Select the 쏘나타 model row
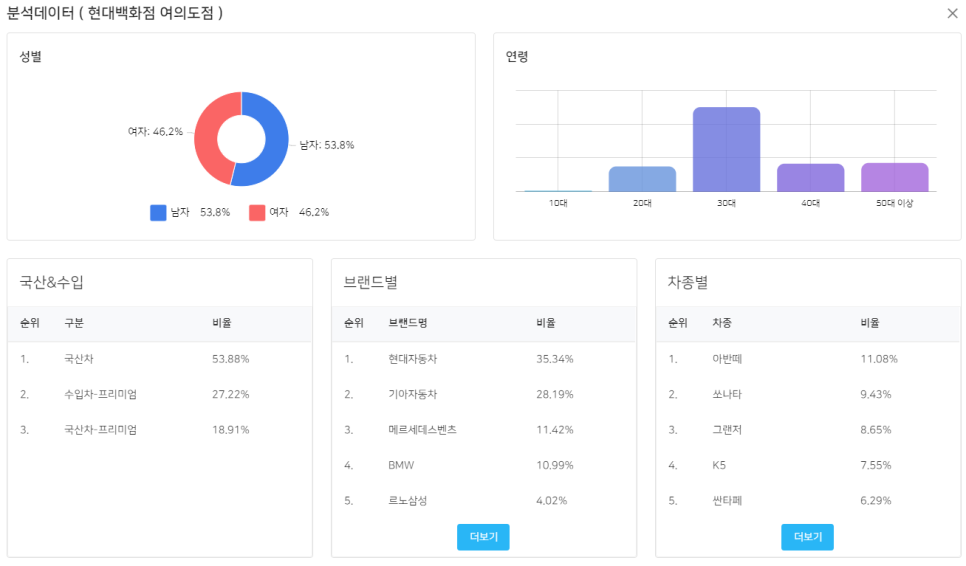 click(x=808, y=395)
